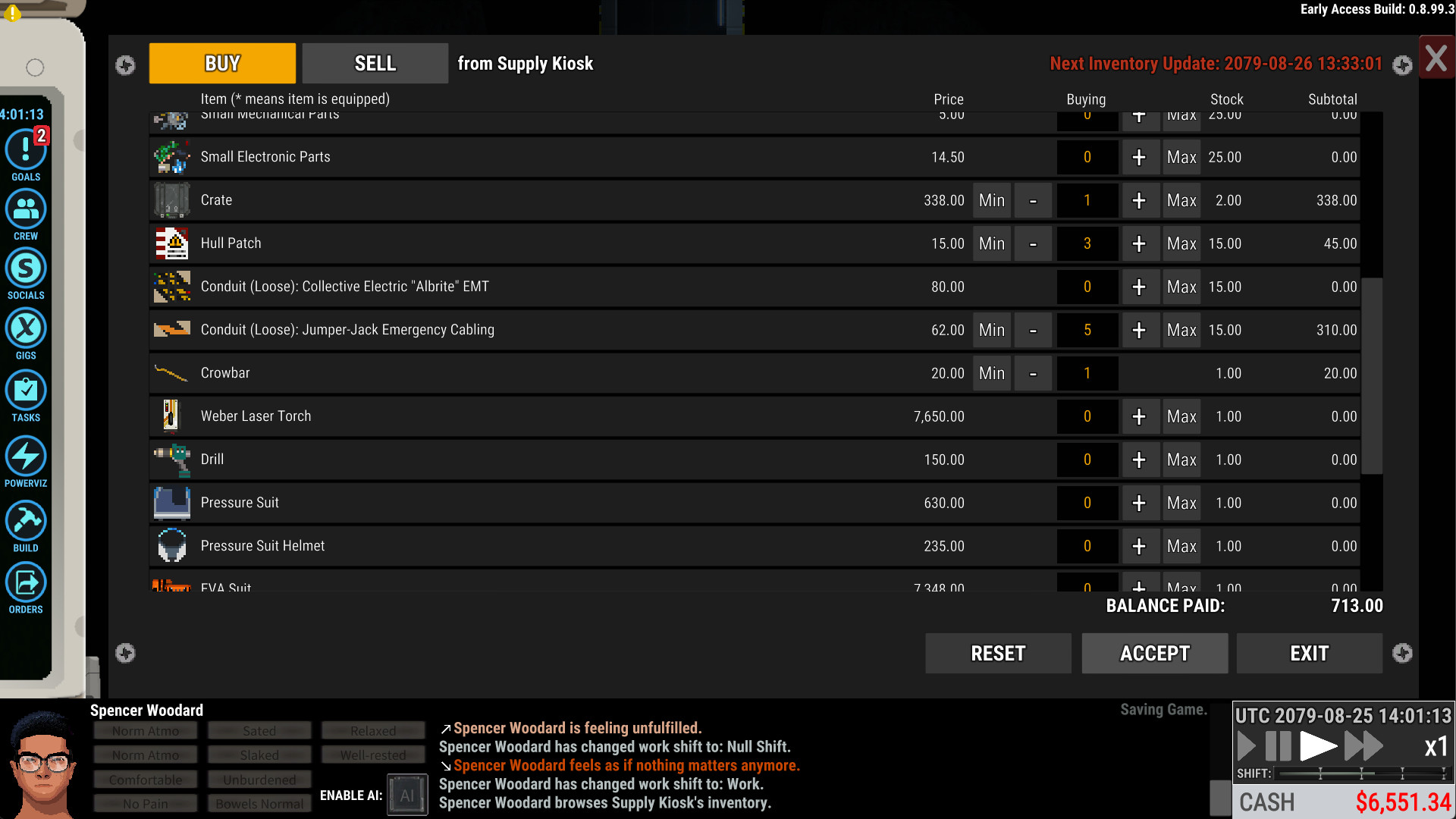Open the Tasks clipboard icon
Viewport: 1456px width, 819px height.
coord(26,391)
